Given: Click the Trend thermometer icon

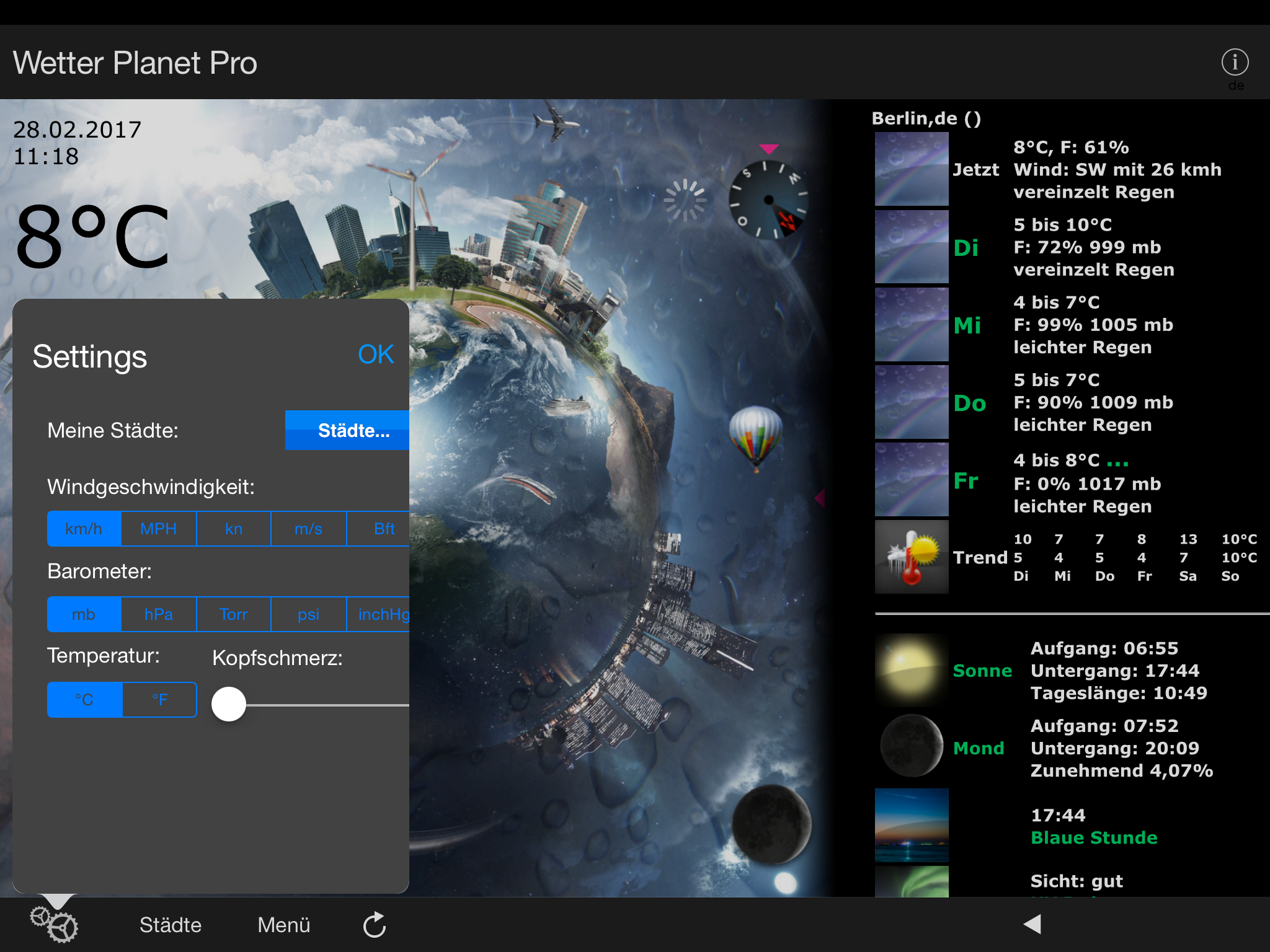Looking at the screenshot, I should tap(911, 557).
